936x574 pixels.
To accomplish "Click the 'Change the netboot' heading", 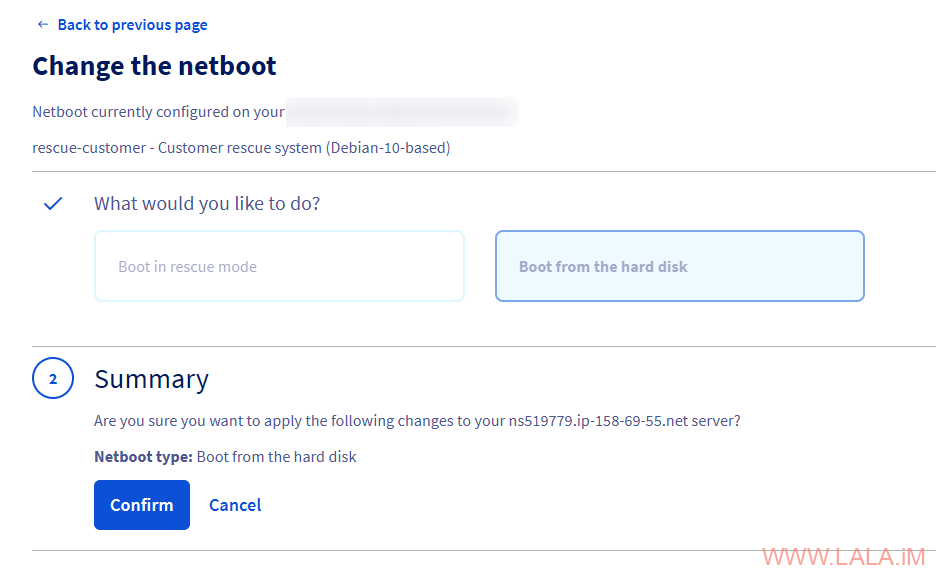I will (154, 66).
